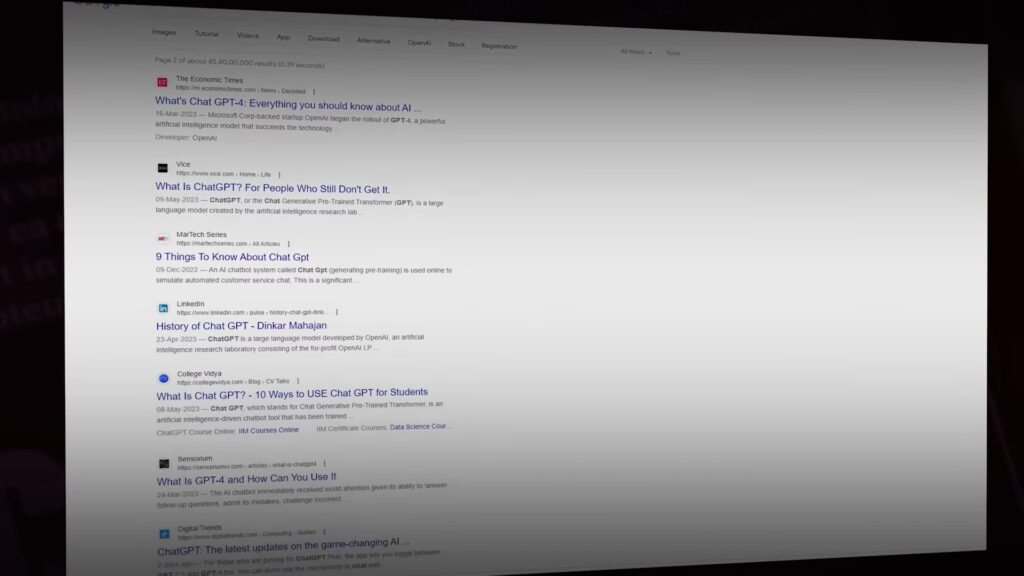Click the Digital Trends favicon
This screenshot has height=576, width=1024.
(x=164, y=534)
